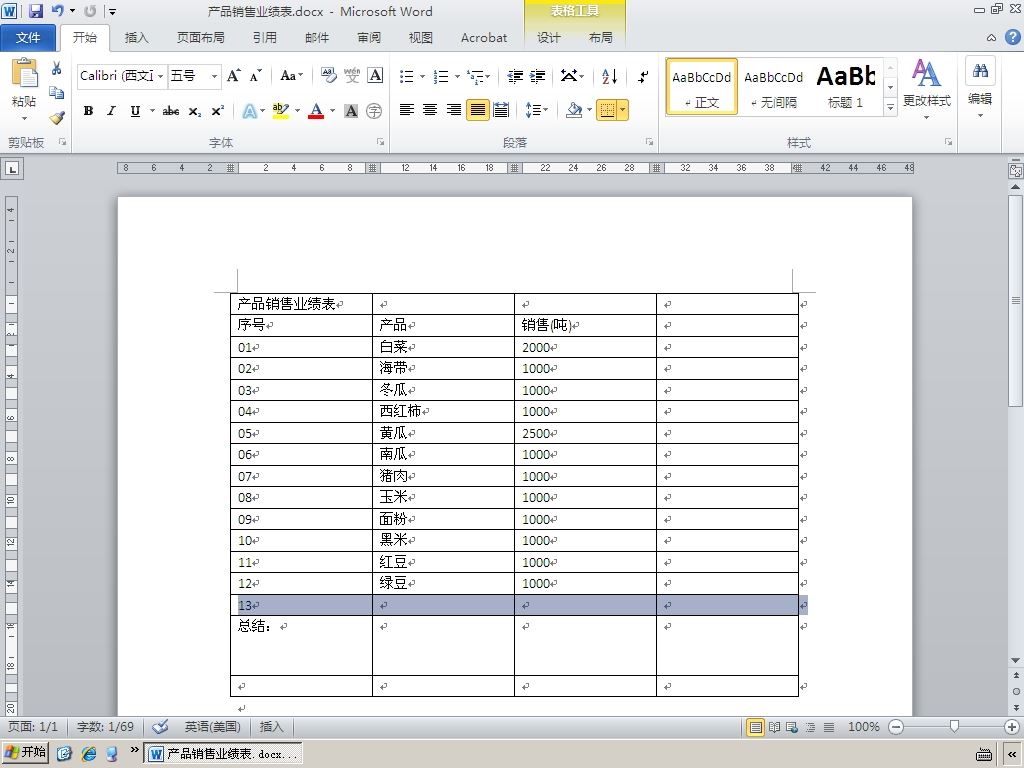Screen dimensions: 1024x768
Task: Open the Bullets list dropdown arrow
Action: [423, 76]
